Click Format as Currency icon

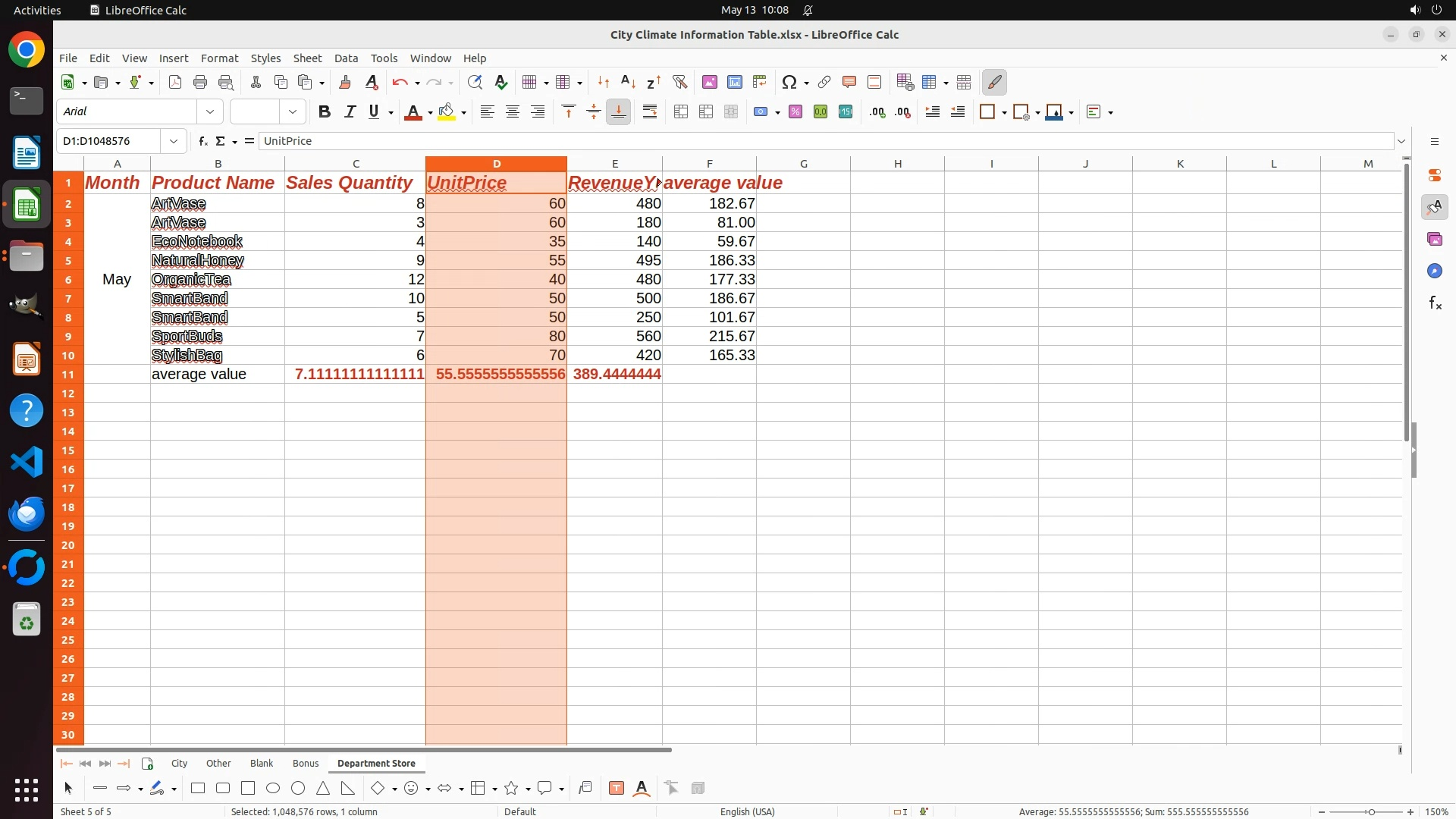pyautogui.click(x=761, y=112)
